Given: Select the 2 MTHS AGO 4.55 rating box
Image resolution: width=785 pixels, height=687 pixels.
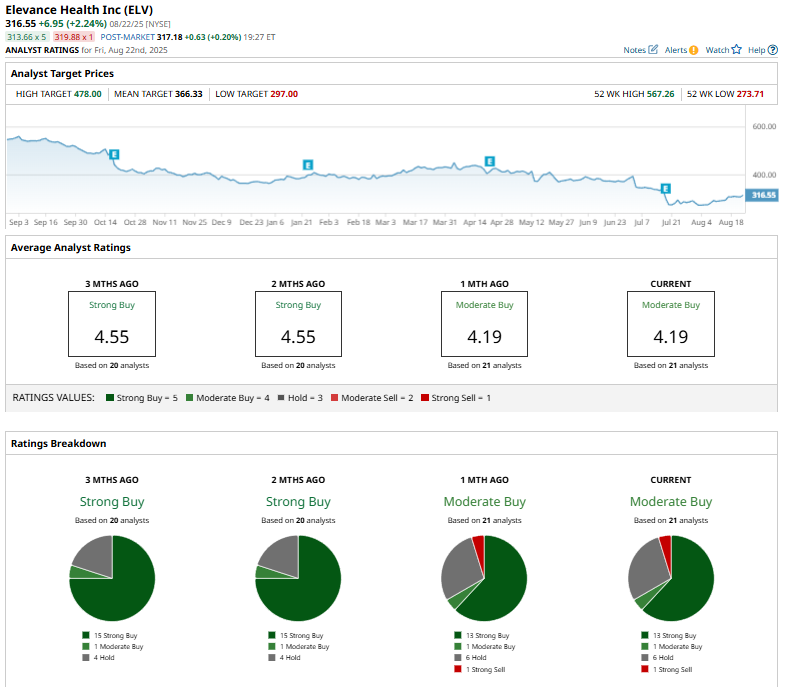Looking at the screenshot, I should [x=298, y=324].
